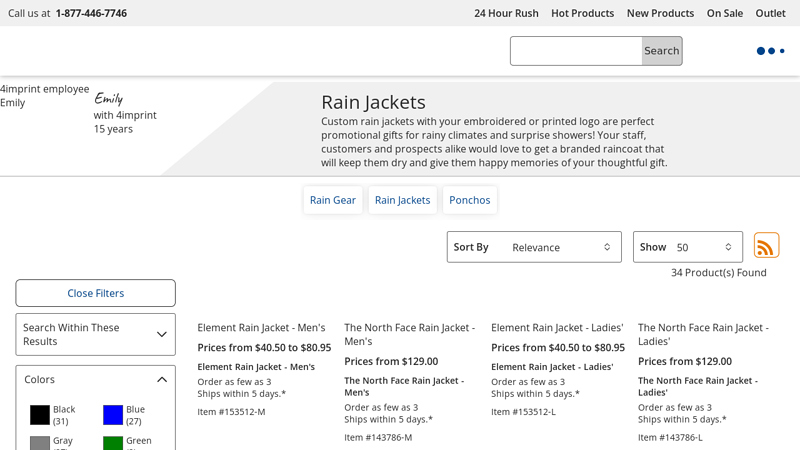This screenshot has width=800, height=450.
Task: Click Item #153512-M text
Action: point(231,412)
